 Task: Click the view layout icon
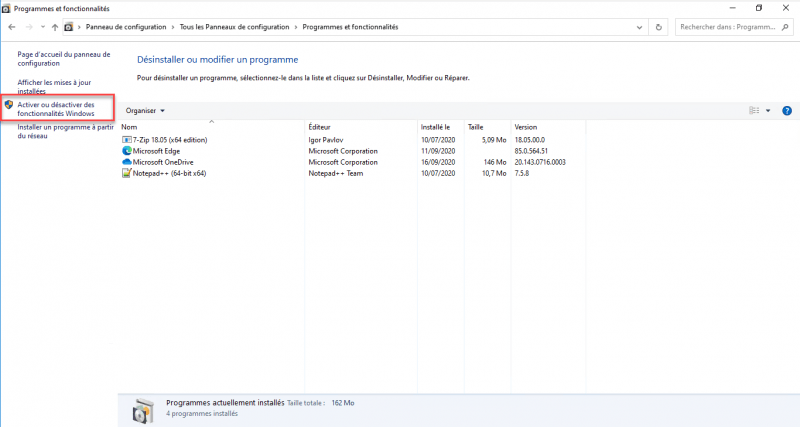tap(754, 111)
